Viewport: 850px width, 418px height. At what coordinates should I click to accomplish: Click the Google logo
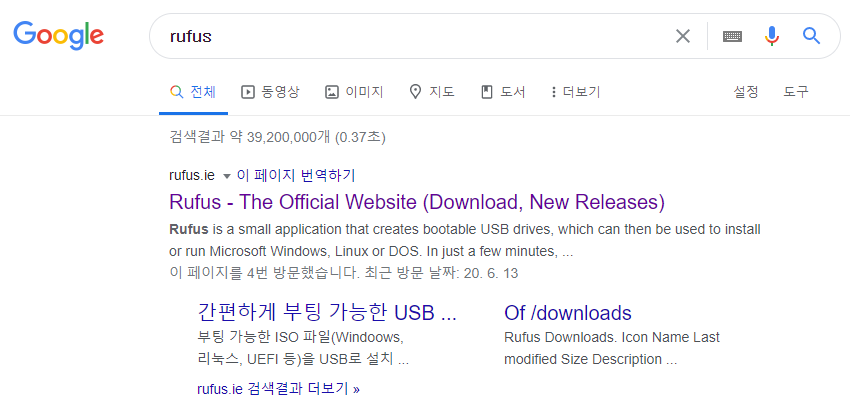[x=59, y=36]
